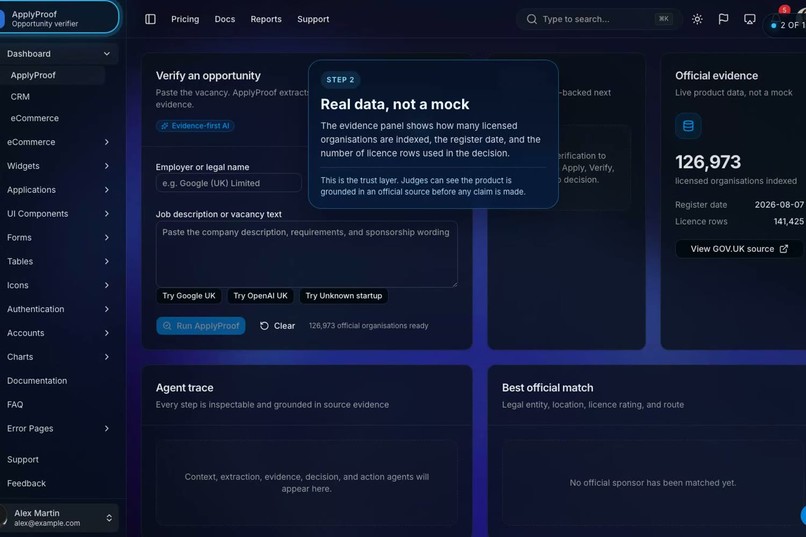806x537 pixels.
Task: Click the Register date value 2026-08-07
Action: (779, 205)
